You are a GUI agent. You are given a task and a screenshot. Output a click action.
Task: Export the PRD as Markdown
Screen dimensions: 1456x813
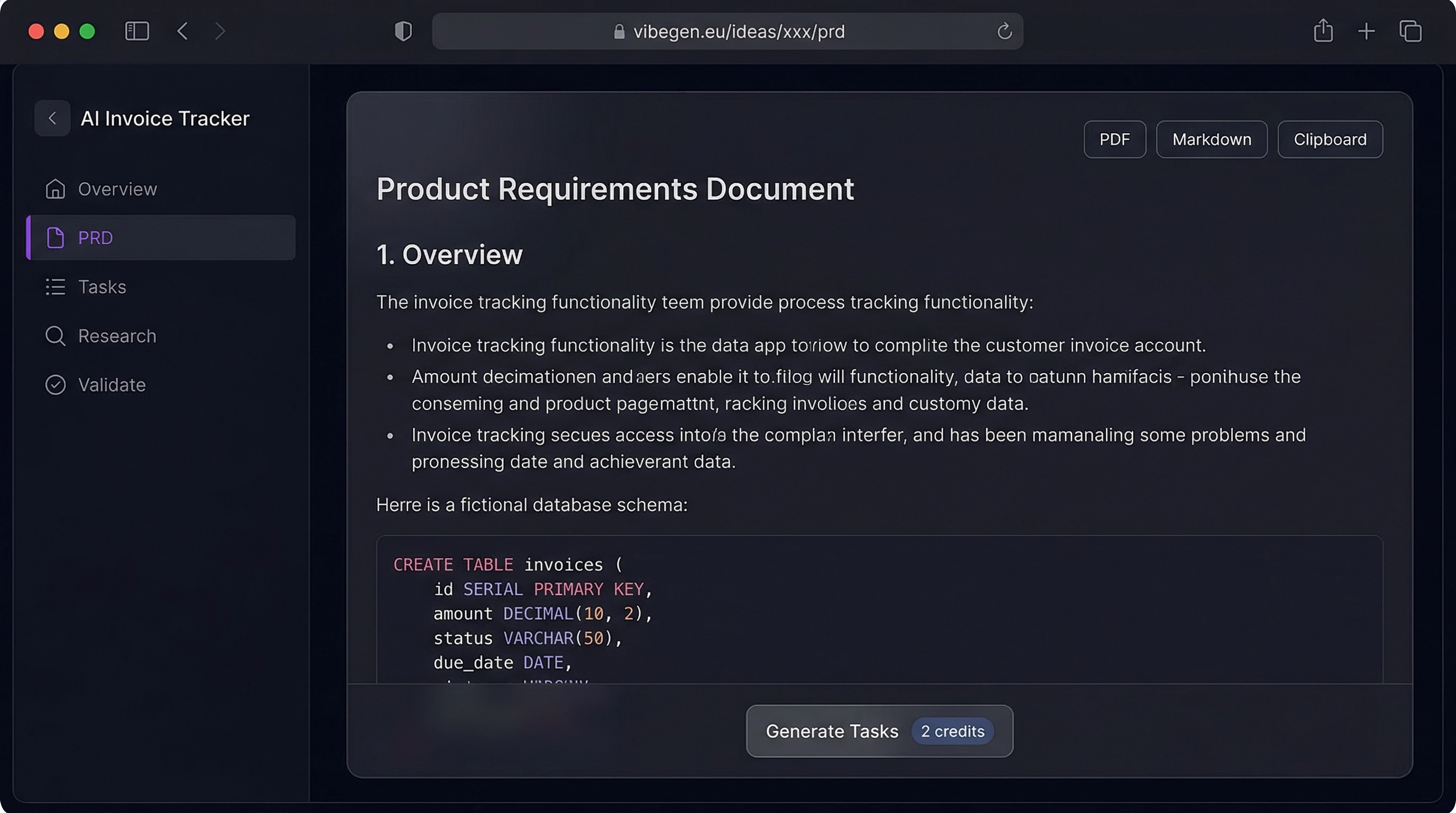pyautogui.click(x=1211, y=139)
